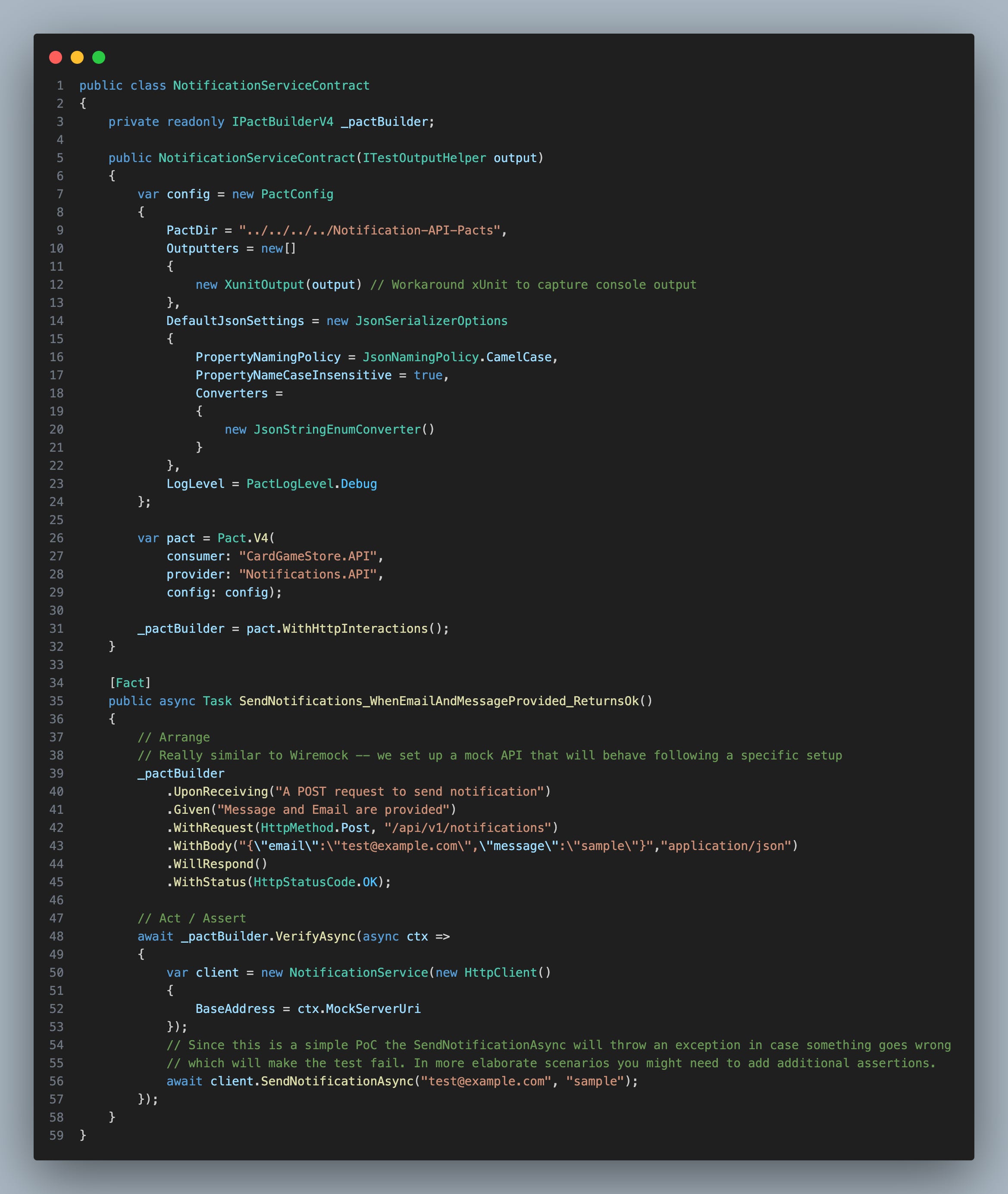Click SendNotificationAsync call on line 56
This screenshot has width=1008, height=1194.
tap(337, 1081)
